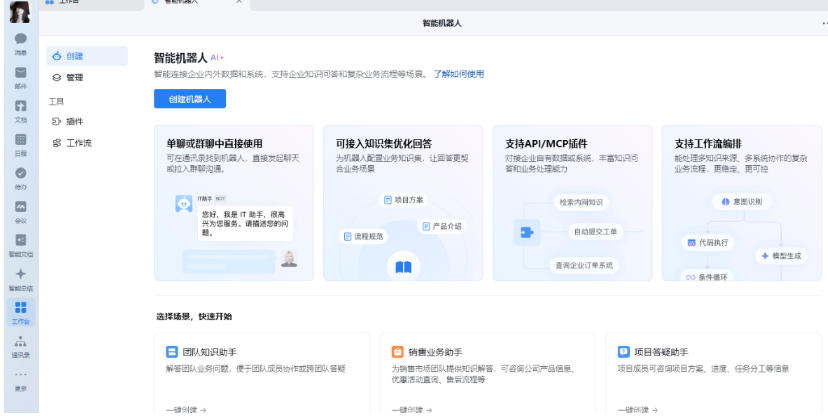The width and height of the screenshot is (828, 417).
Task: Open the 文档 (Docs) sidebar icon
Action: coord(21,106)
